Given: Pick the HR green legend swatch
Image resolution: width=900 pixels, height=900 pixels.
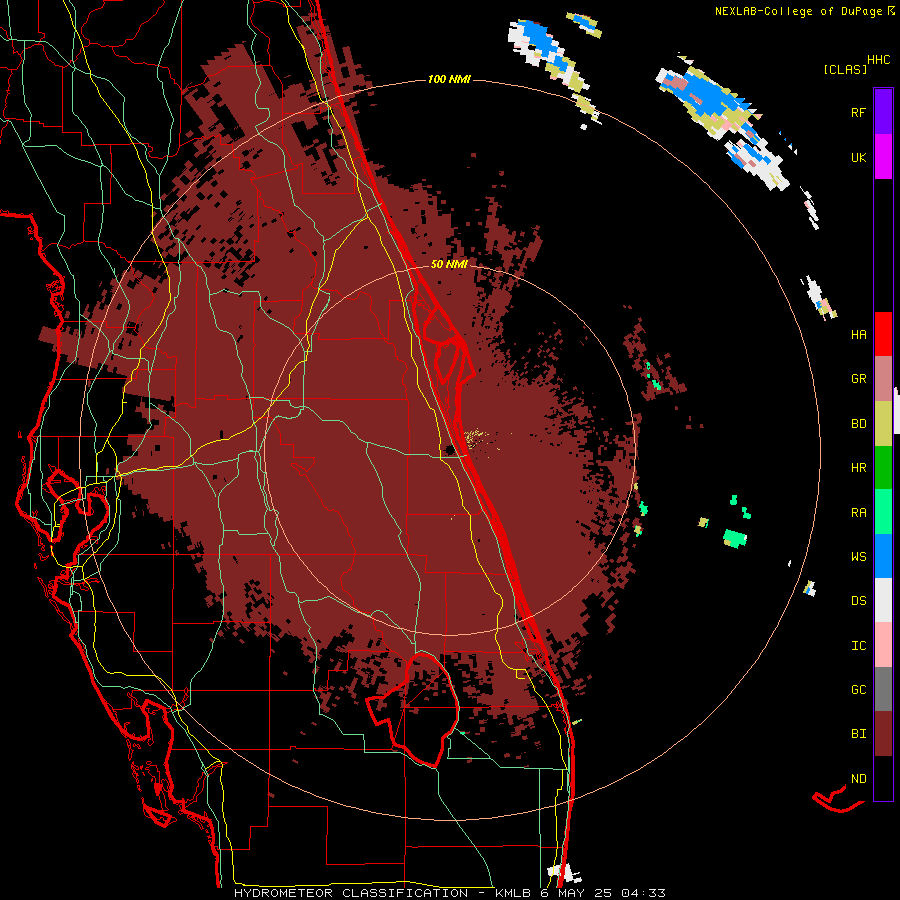Looking at the screenshot, I should click(883, 468).
